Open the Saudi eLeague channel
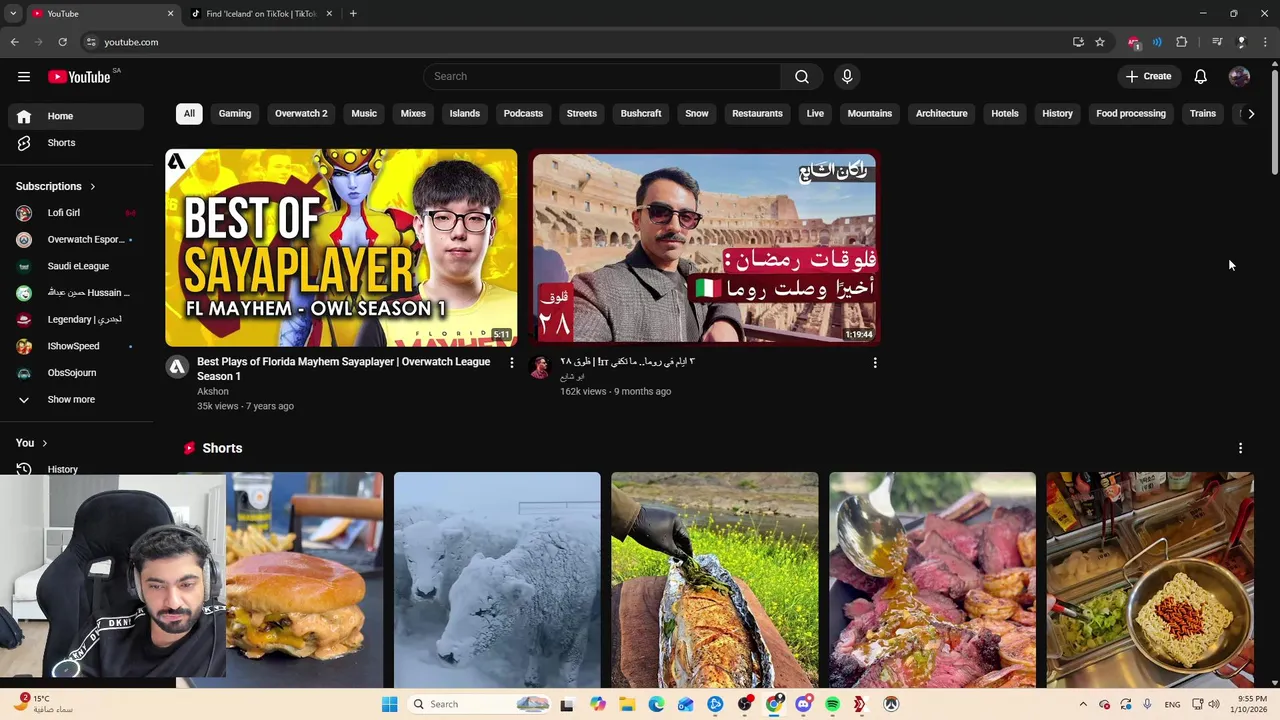Image resolution: width=1280 pixels, height=720 pixels. [x=76, y=266]
